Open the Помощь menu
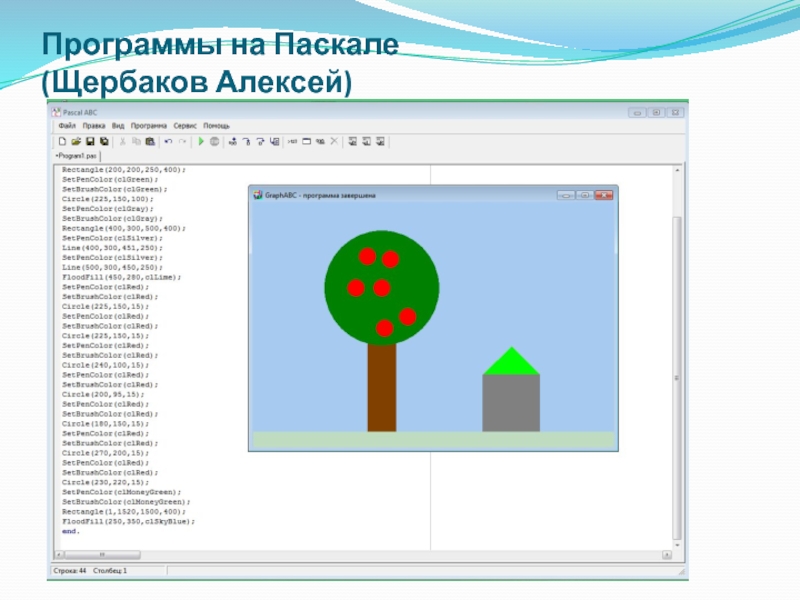Screen dimensions: 800x600 coord(216,126)
